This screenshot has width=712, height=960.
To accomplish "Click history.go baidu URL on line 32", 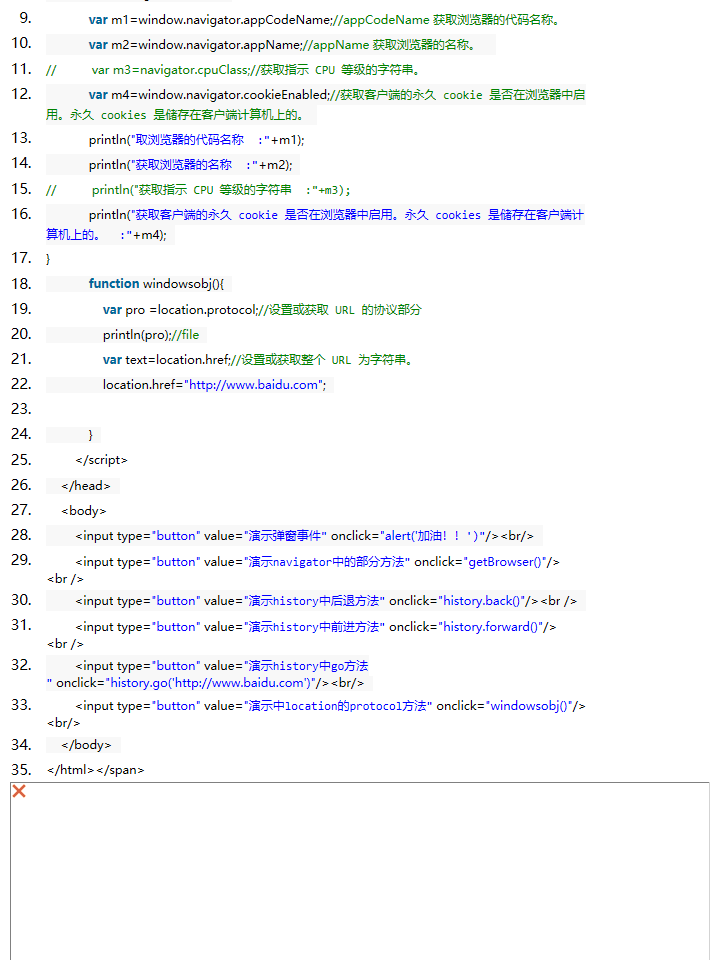I will coord(211,683).
